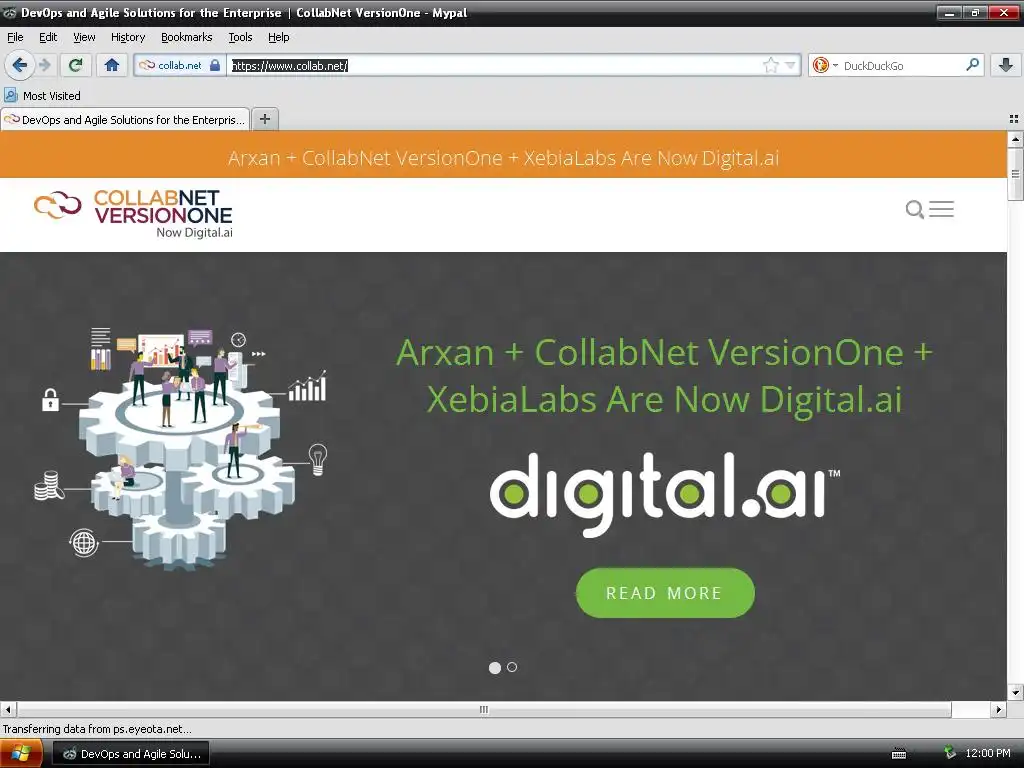
Task: Bookmark this page with the star icon
Action: (771, 65)
